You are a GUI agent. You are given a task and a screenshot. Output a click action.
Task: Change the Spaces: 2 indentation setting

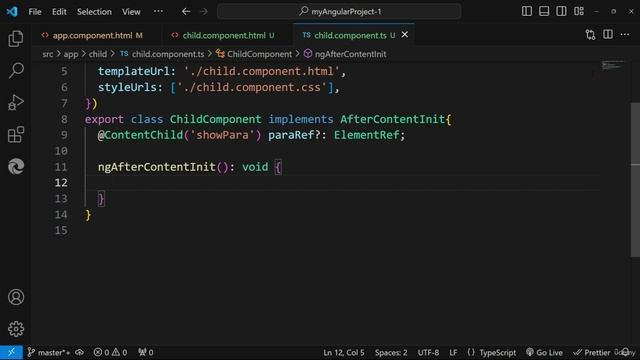tap(391, 352)
